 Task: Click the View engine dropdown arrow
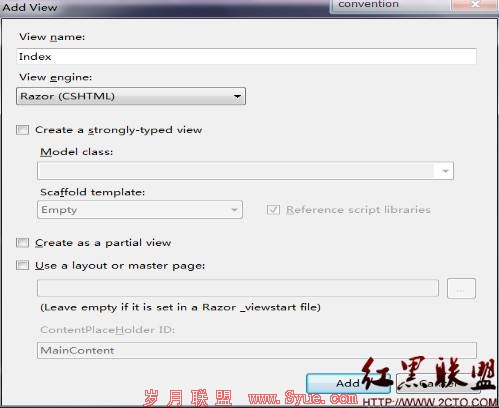coord(237,96)
